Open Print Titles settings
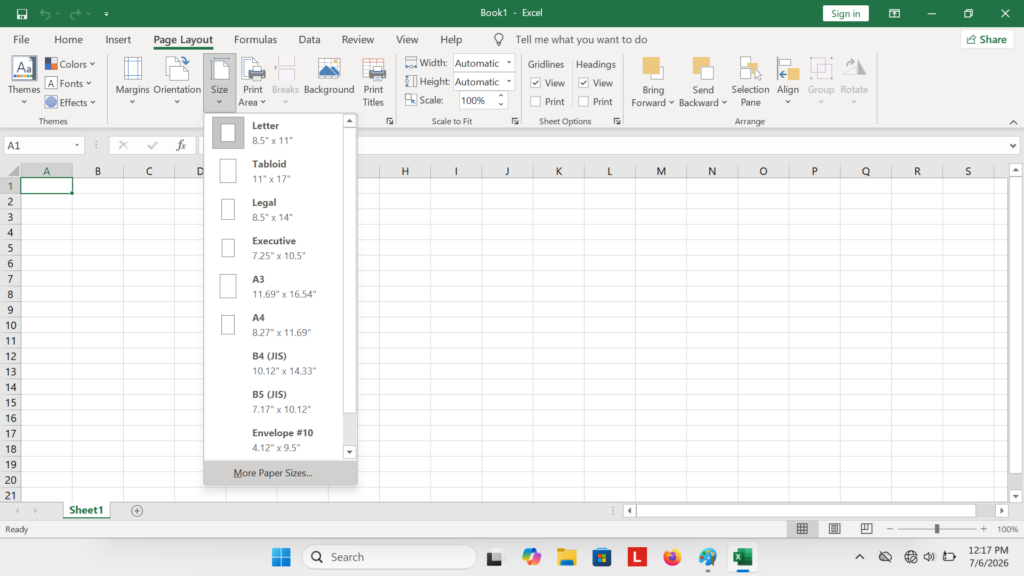The width and height of the screenshot is (1024, 576). click(x=373, y=82)
